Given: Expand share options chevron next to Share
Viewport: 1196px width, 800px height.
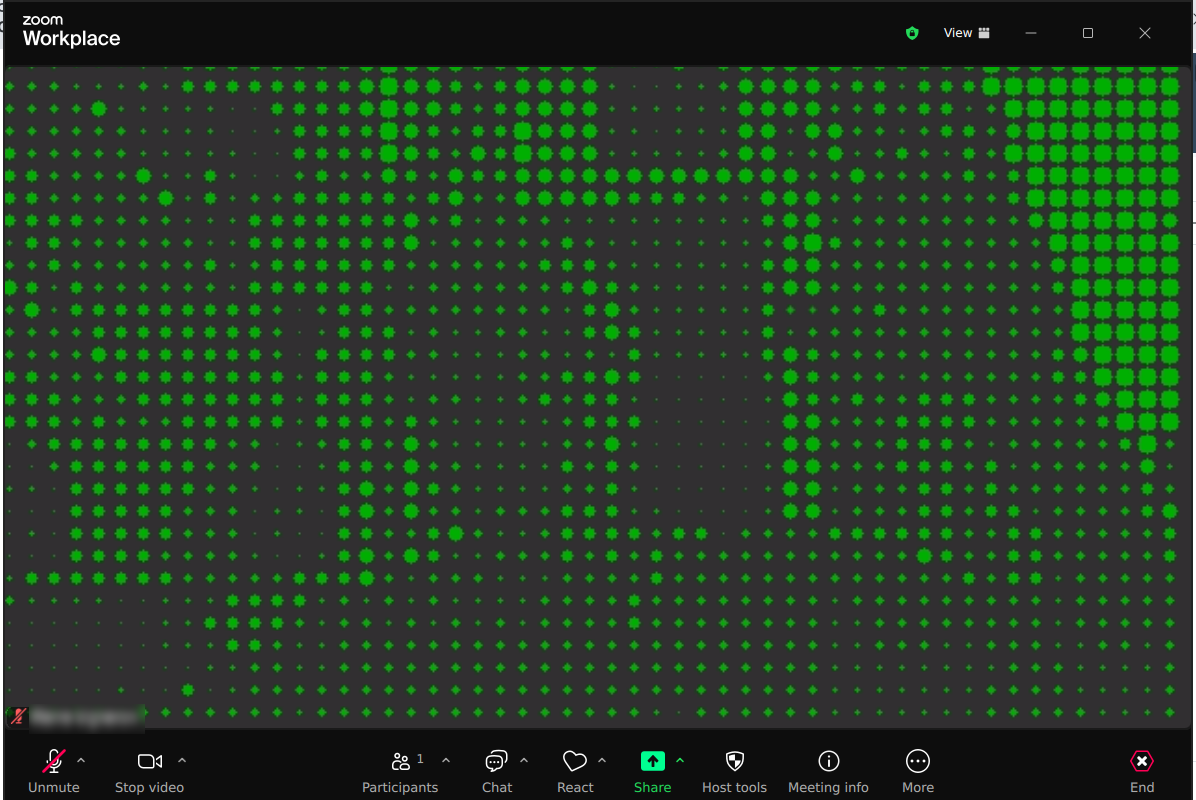Looking at the screenshot, I should point(680,761).
